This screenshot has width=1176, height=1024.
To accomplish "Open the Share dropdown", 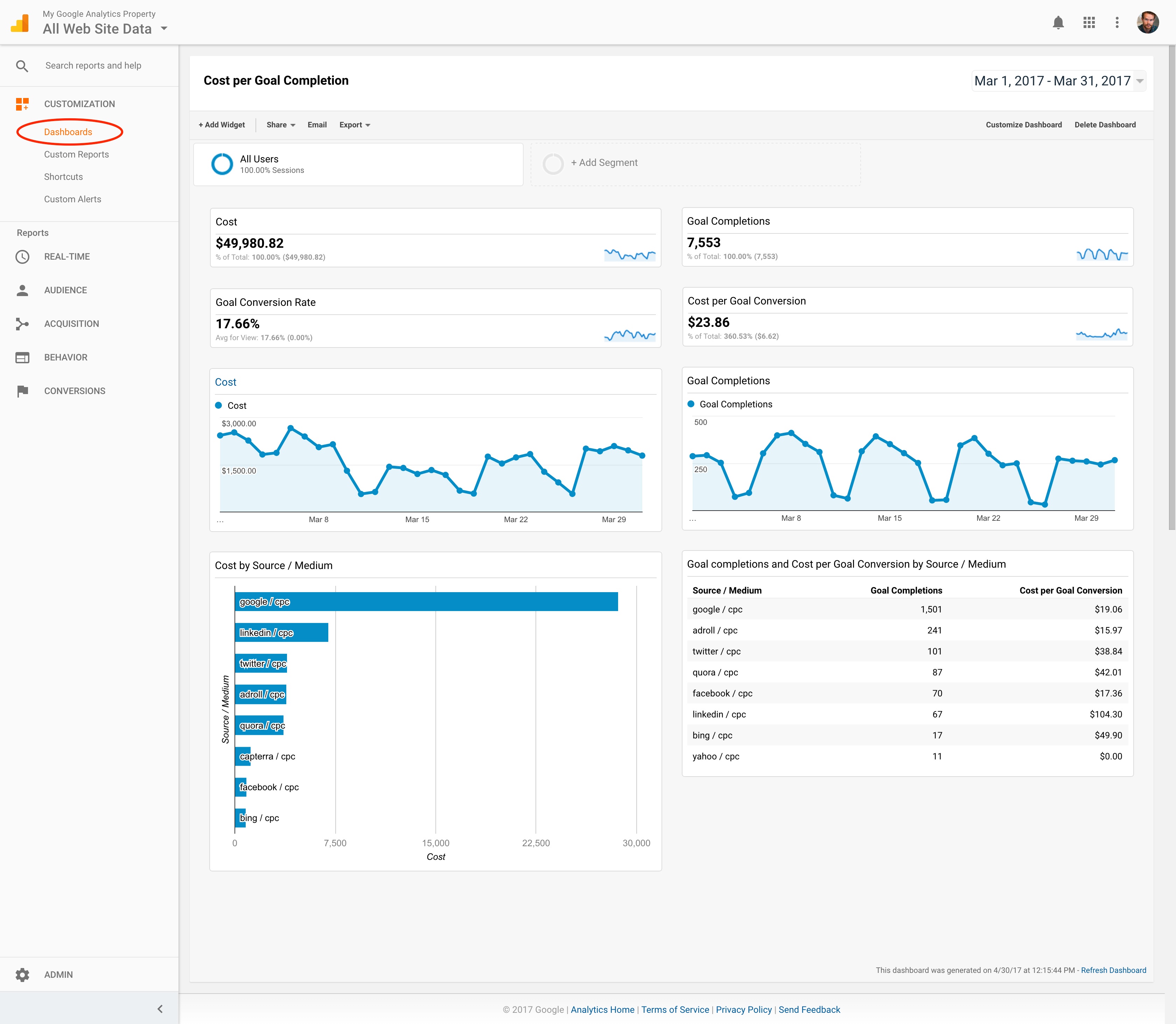I will pyautogui.click(x=281, y=125).
